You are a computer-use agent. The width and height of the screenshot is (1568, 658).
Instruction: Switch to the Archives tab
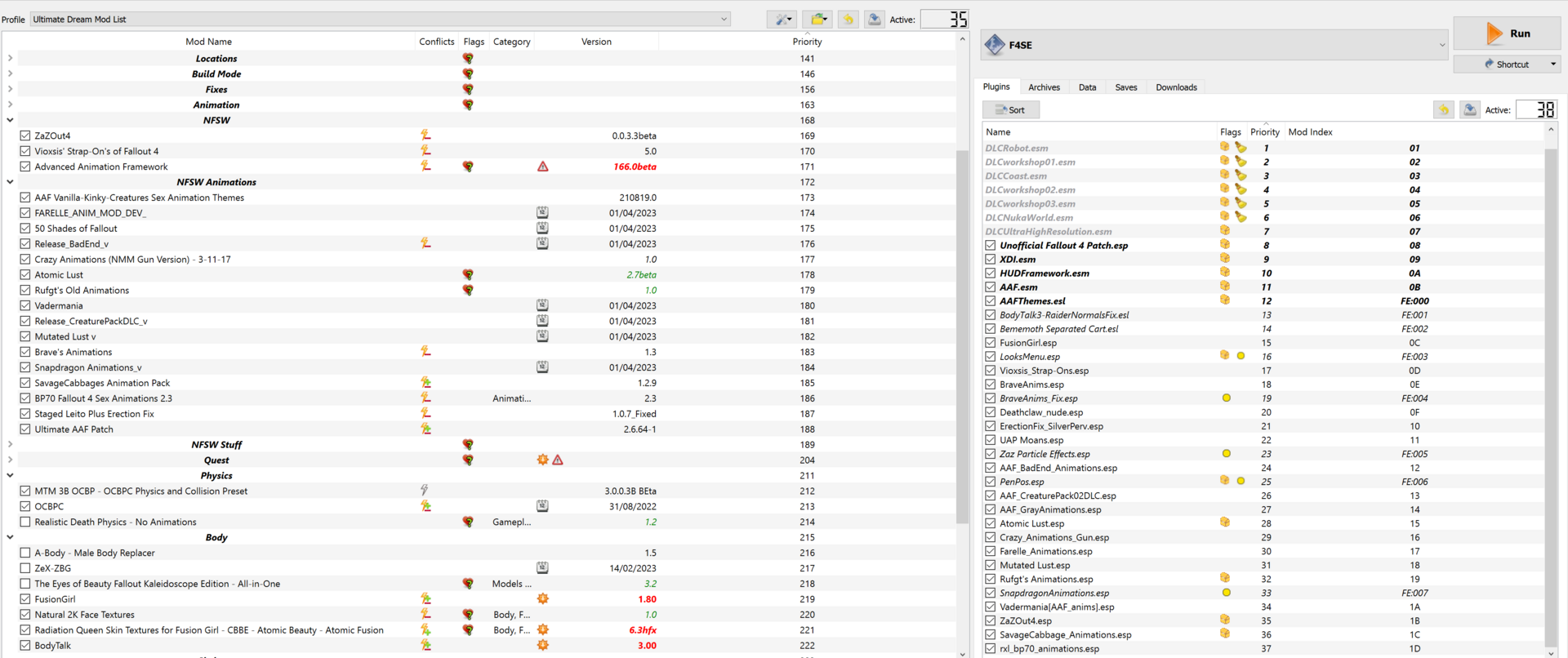tap(1044, 87)
